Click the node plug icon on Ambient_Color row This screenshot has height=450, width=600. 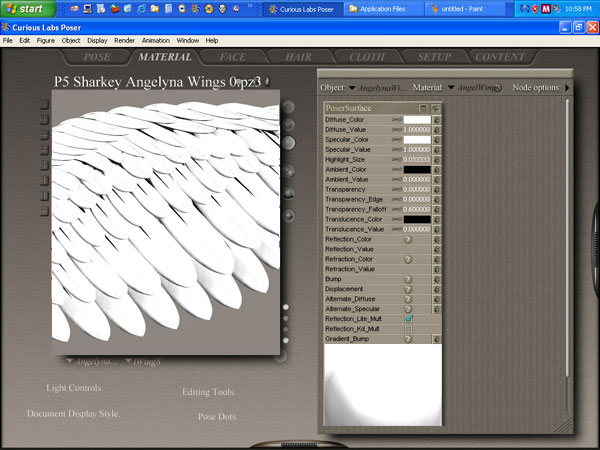coord(437,170)
